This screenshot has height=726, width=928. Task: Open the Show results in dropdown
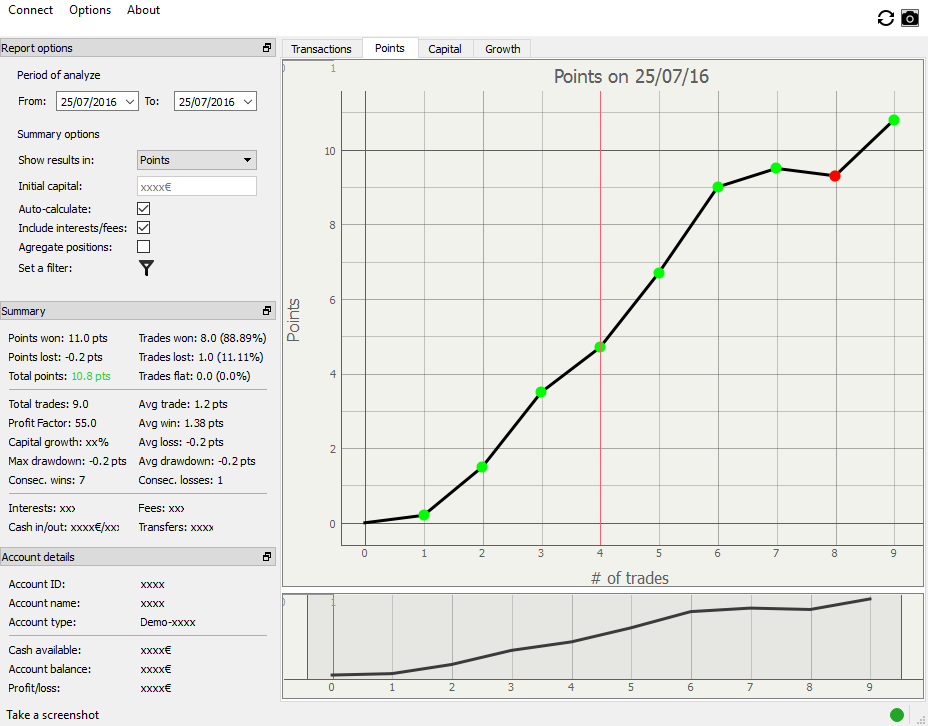pos(196,160)
